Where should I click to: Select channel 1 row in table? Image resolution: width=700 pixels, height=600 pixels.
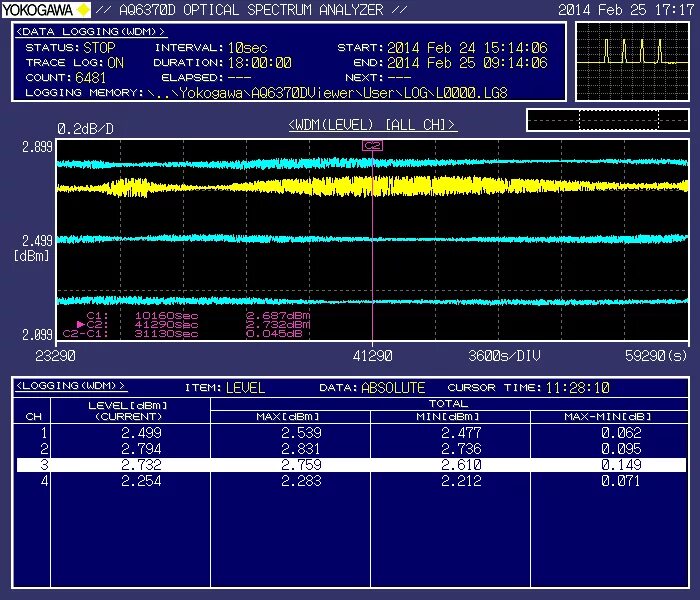pos(351,433)
